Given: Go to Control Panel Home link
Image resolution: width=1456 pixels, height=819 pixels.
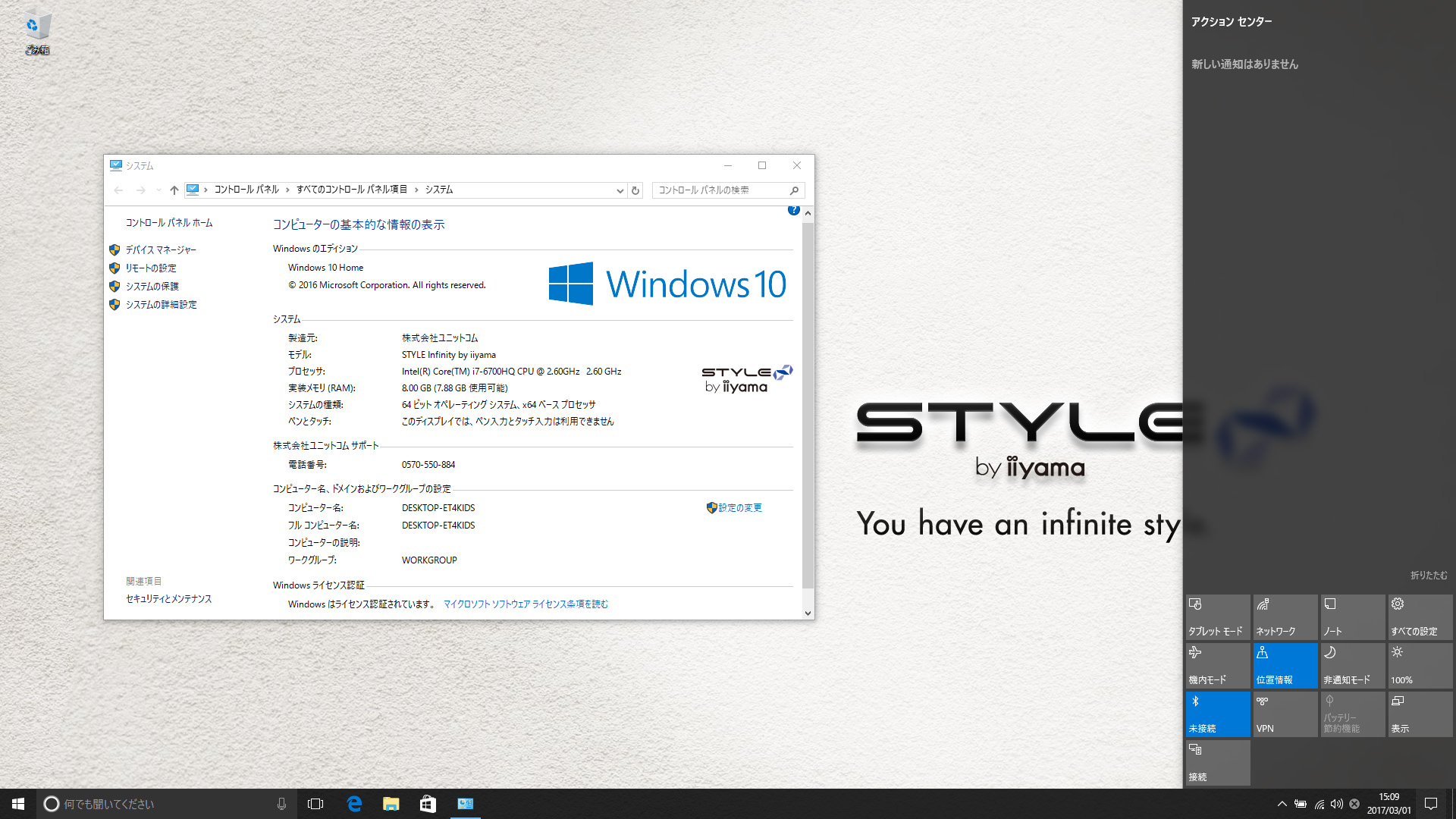Looking at the screenshot, I should (x=168, y=222).
